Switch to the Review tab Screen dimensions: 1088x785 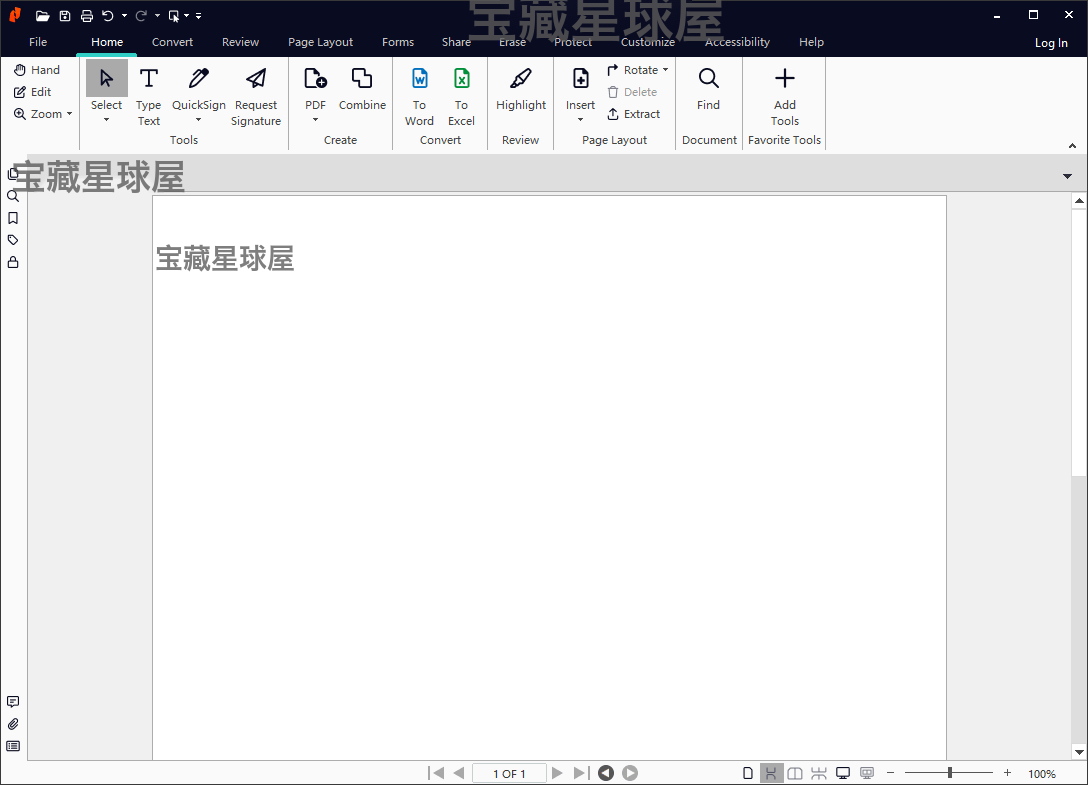[240, 42]
